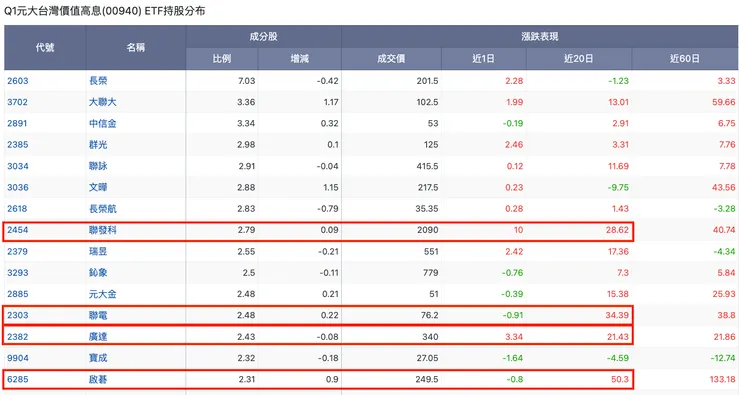
Task: Sort by the 成交價 column header
Action: click(391, 59)
